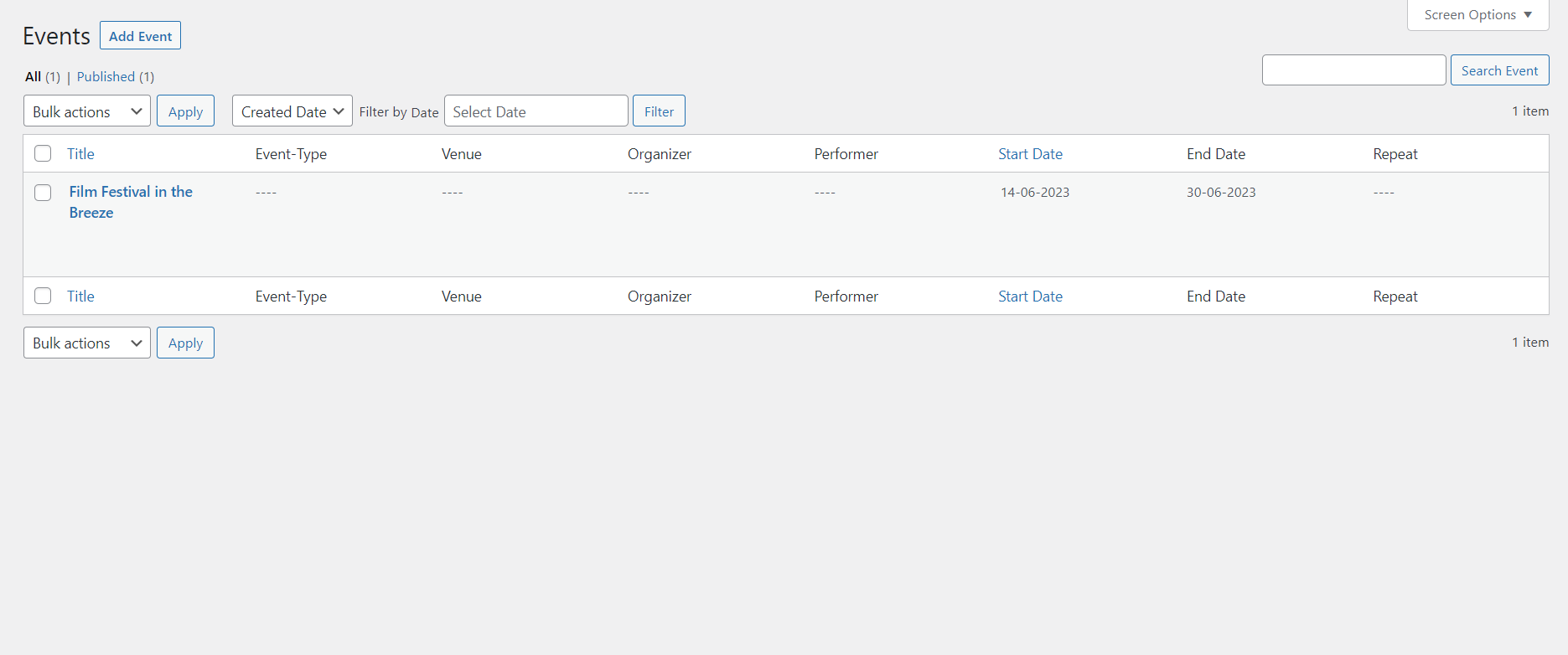Click the bottom Apply button
Screen dimensions: 1568x655
pos(185,343)
